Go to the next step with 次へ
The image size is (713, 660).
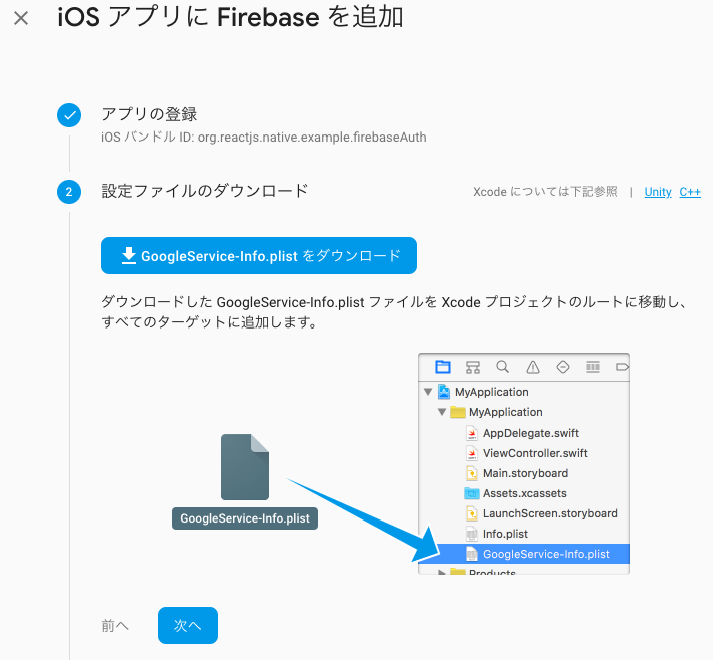coord(188,625)
